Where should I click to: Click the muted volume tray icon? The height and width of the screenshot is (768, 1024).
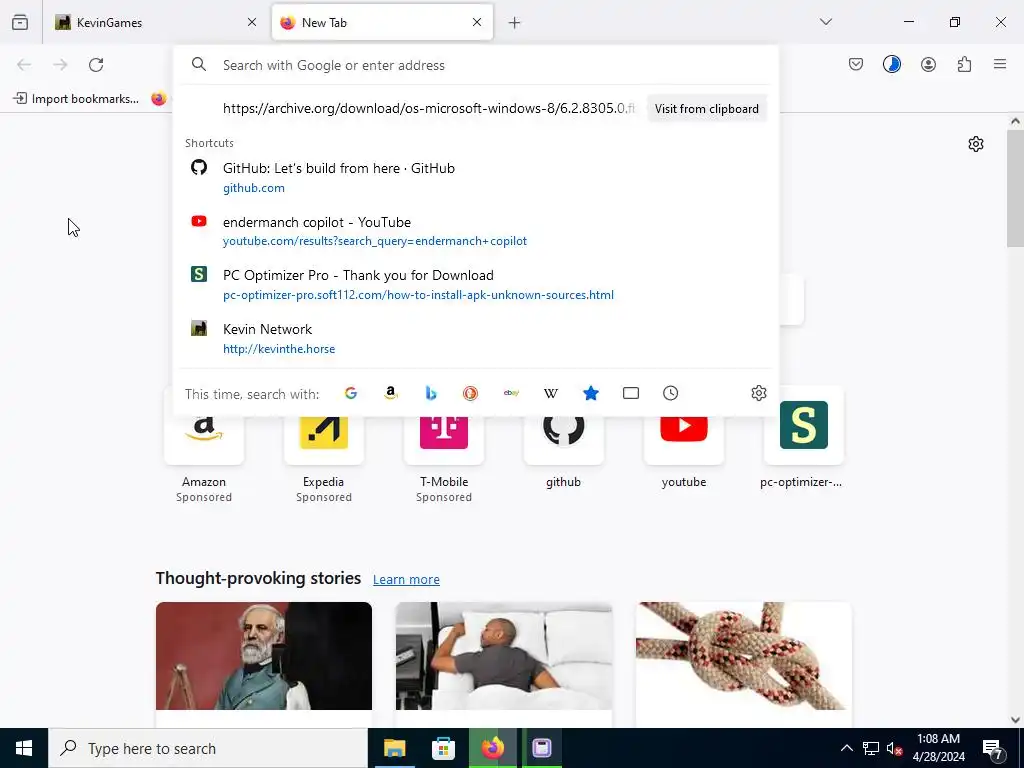point(894,748)
